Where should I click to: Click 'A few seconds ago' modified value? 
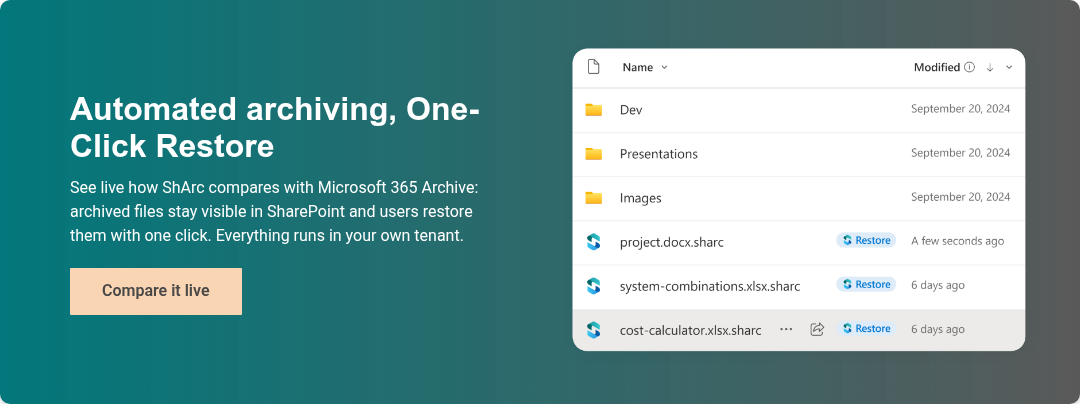(x=957, y=241)
